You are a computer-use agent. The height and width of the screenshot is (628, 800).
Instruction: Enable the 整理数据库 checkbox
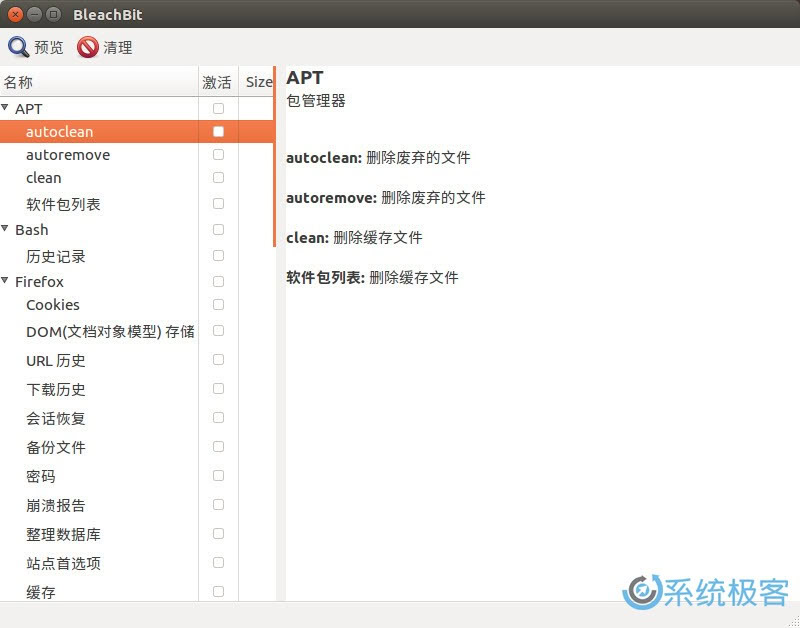218,534
